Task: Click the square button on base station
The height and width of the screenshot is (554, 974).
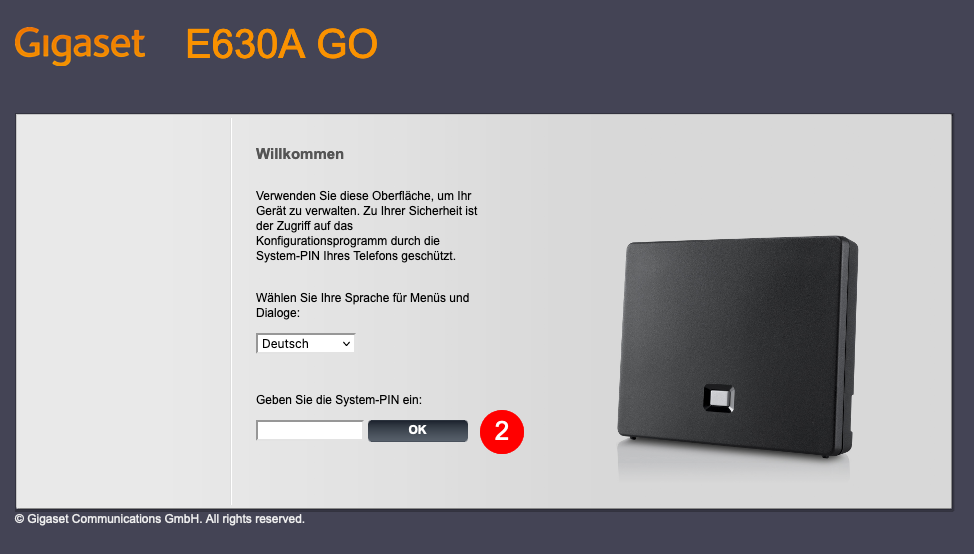Action: (719, 398)
